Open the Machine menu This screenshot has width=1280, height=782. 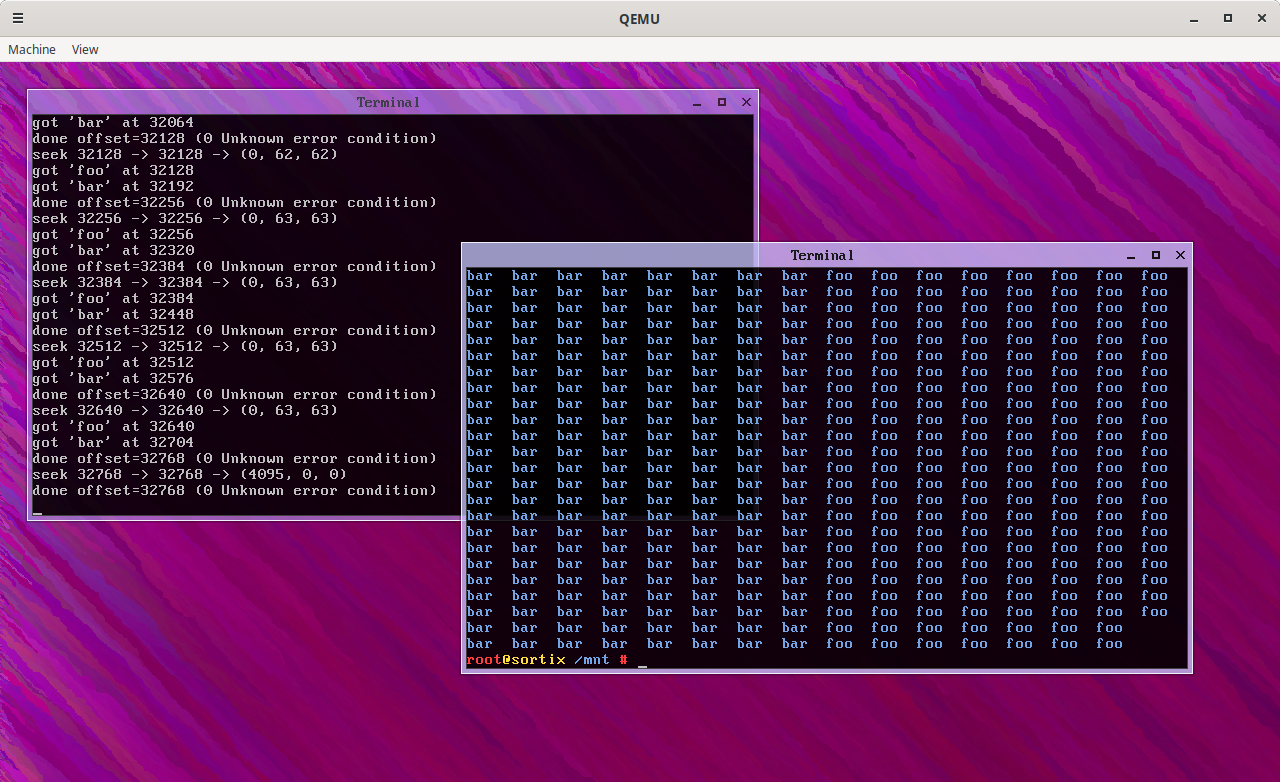pyautogui.click(x=32, y=49)
